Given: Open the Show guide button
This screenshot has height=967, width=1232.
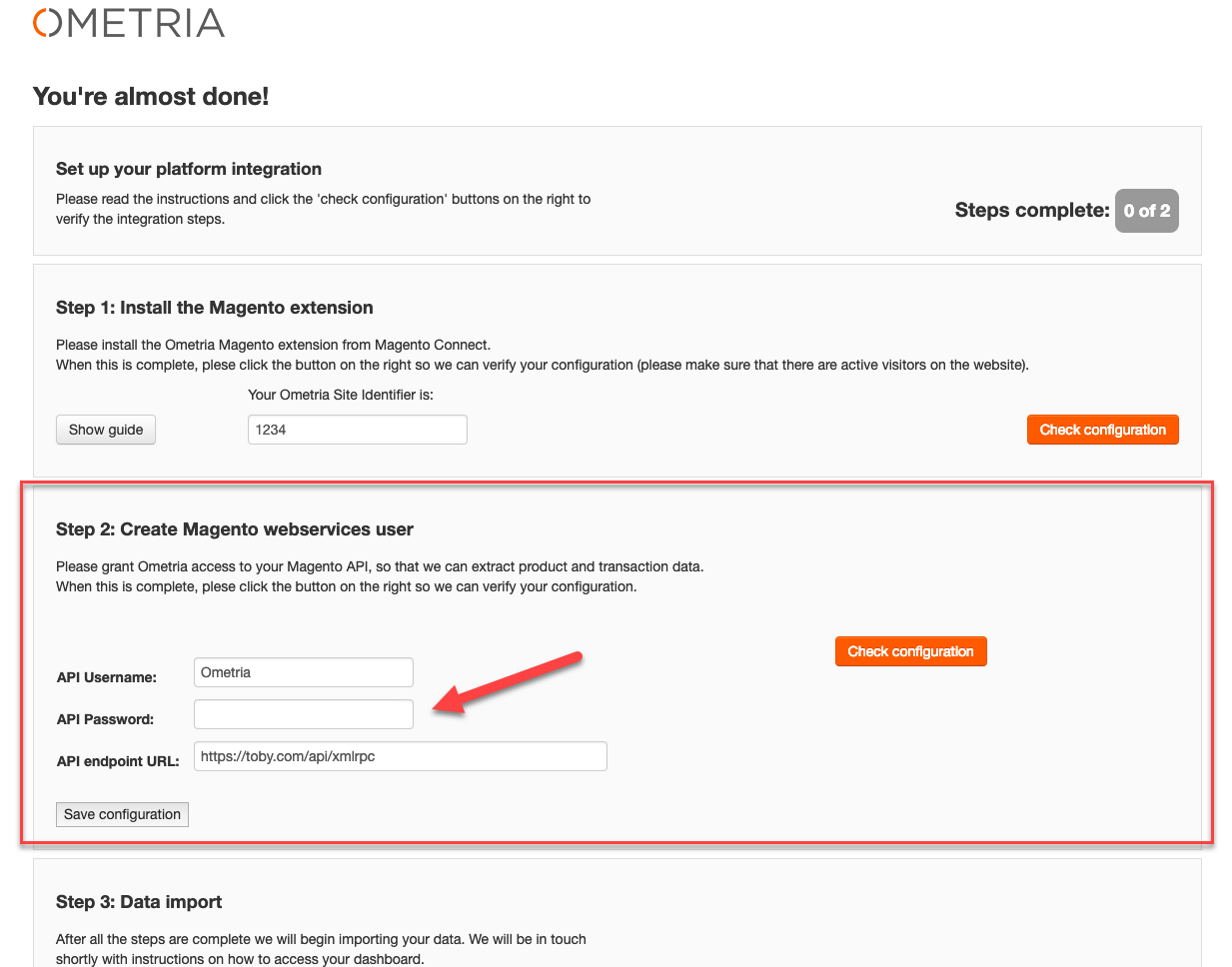Looking at the screenshot, I should (106, 430).
